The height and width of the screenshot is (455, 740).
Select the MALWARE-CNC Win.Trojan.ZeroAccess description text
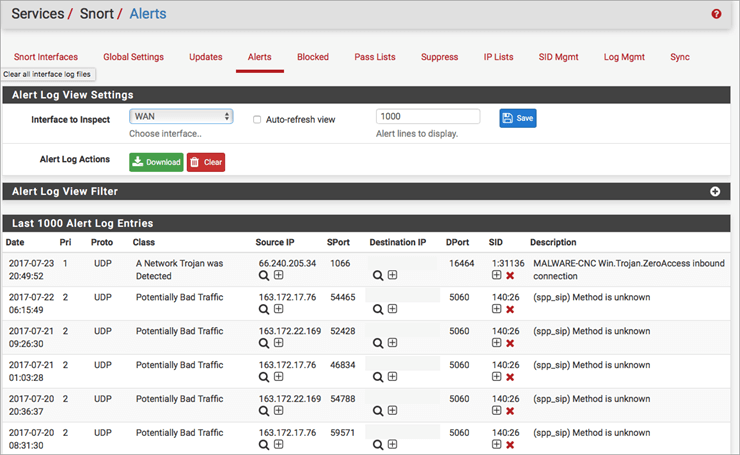pyautogui.click(x=629, y=270)
